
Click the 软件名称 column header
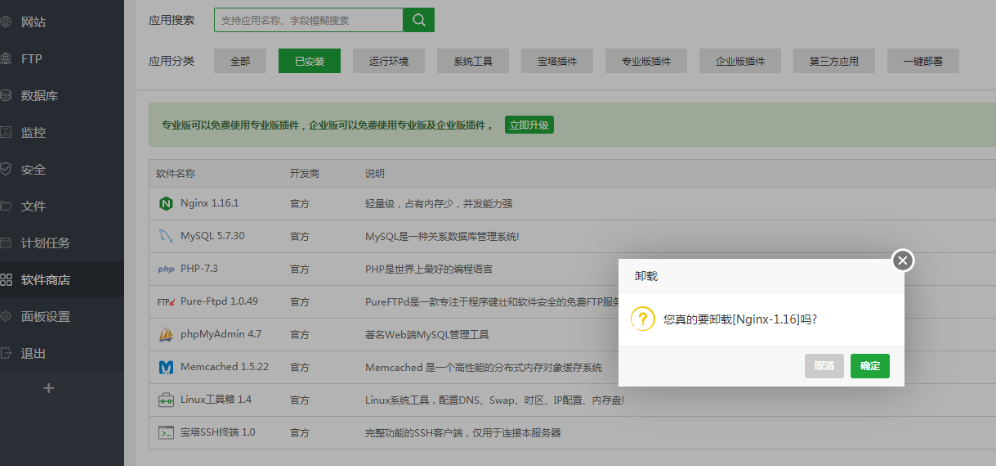coord(175,173)
